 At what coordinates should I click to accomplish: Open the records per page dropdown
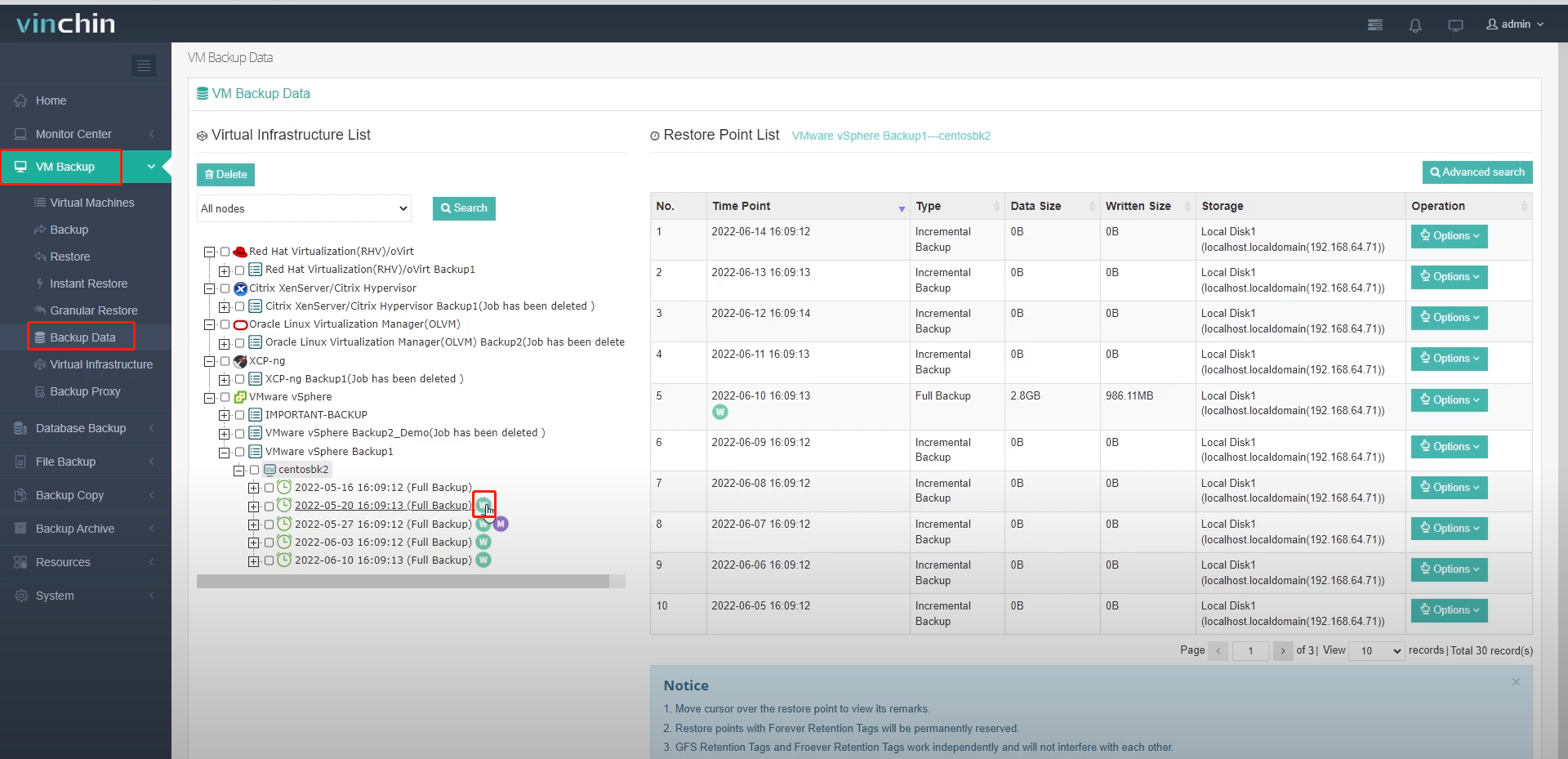1376,650
